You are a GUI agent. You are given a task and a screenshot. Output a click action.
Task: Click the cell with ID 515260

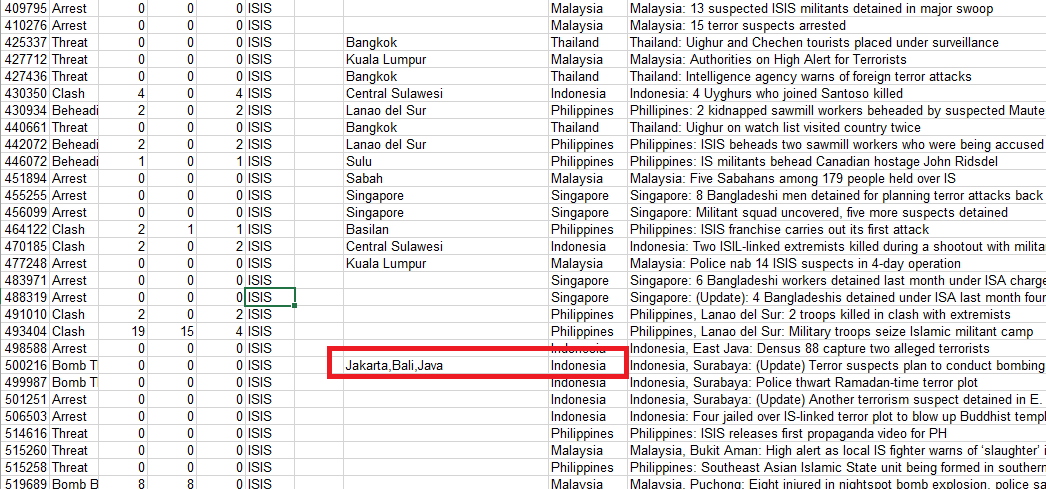point(25,451)
